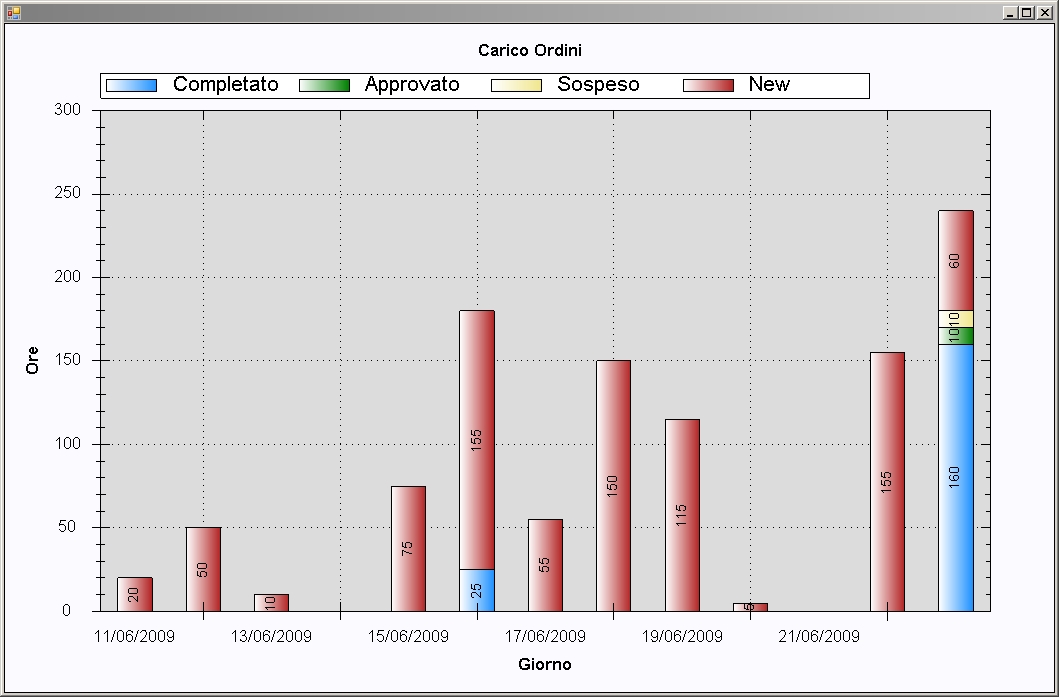The width and height of the screenshot is (1059, 697).
Task: Click the 'Approvato' legend label
Action: point(412,84)
